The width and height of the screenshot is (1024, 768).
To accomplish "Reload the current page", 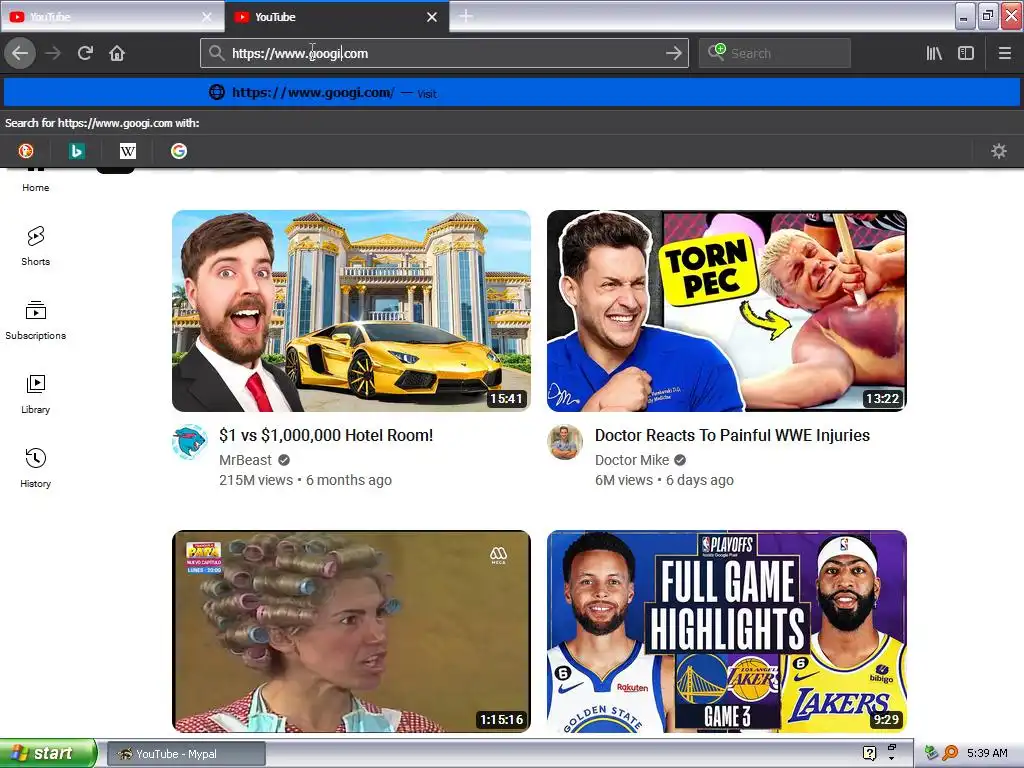I will tap(85, 53).
